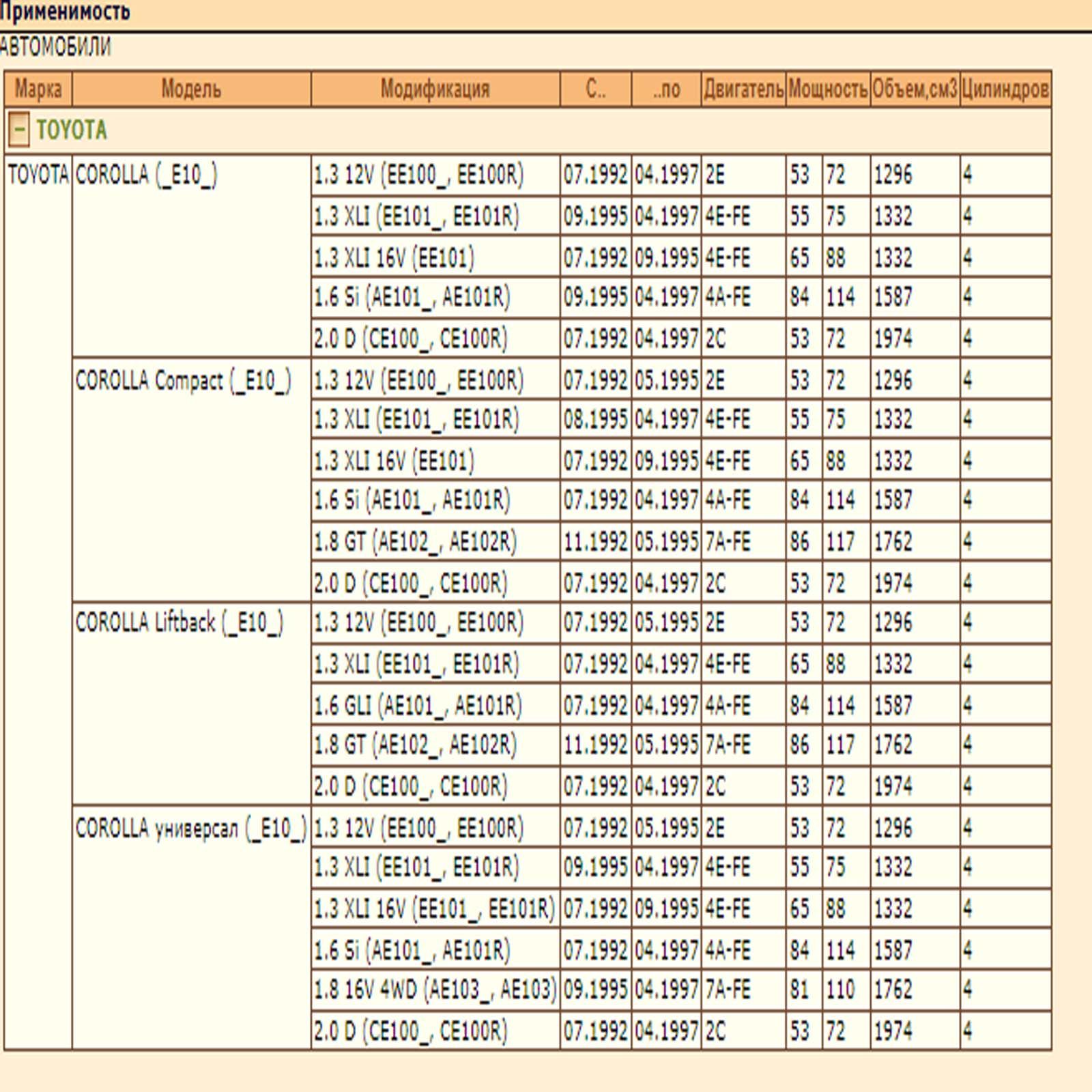Click 1.3 XLI 16V (EE101) under COROLLA Compact

(x=435, y=461)
